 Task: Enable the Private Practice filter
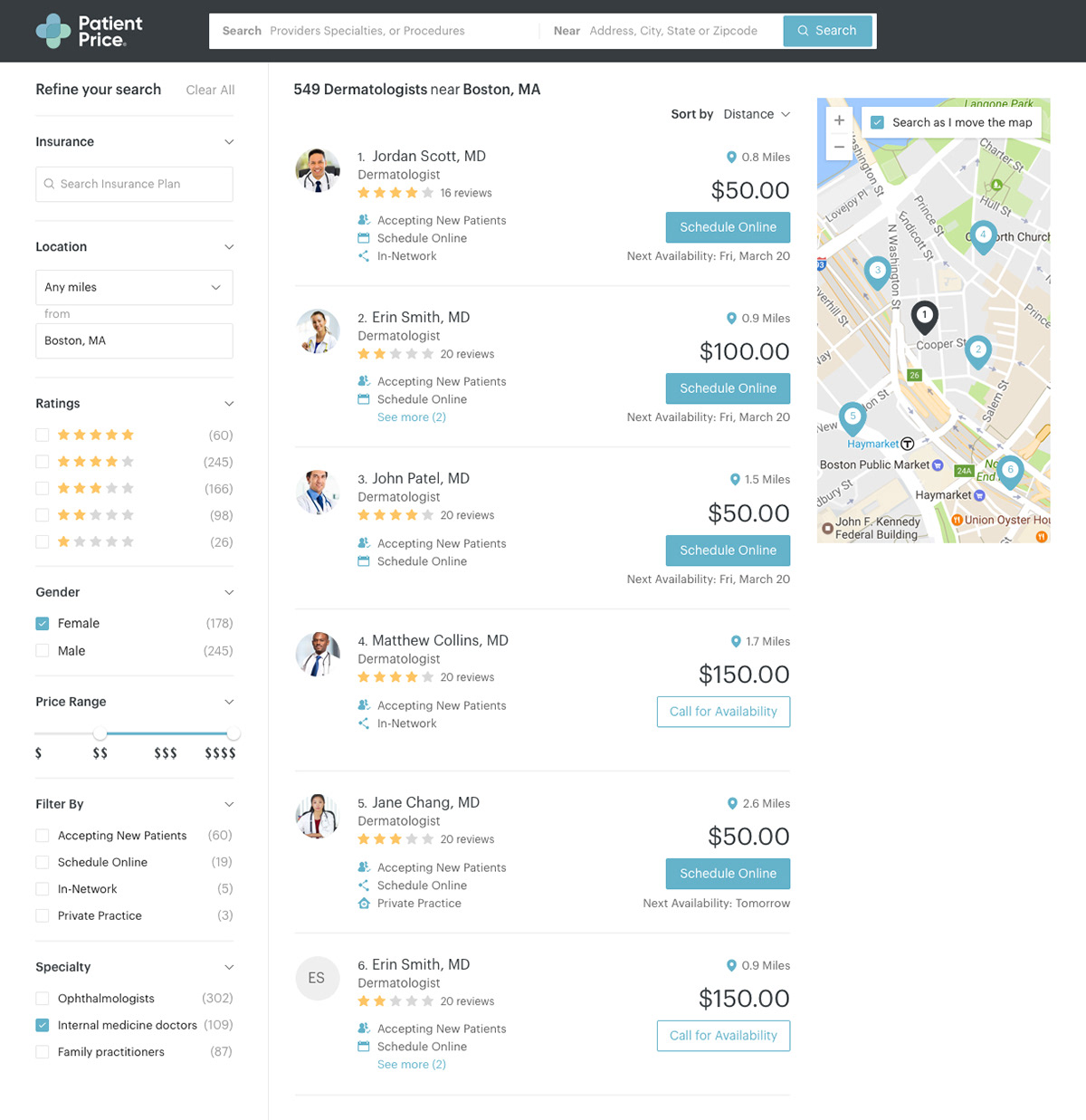click(43, 915)
